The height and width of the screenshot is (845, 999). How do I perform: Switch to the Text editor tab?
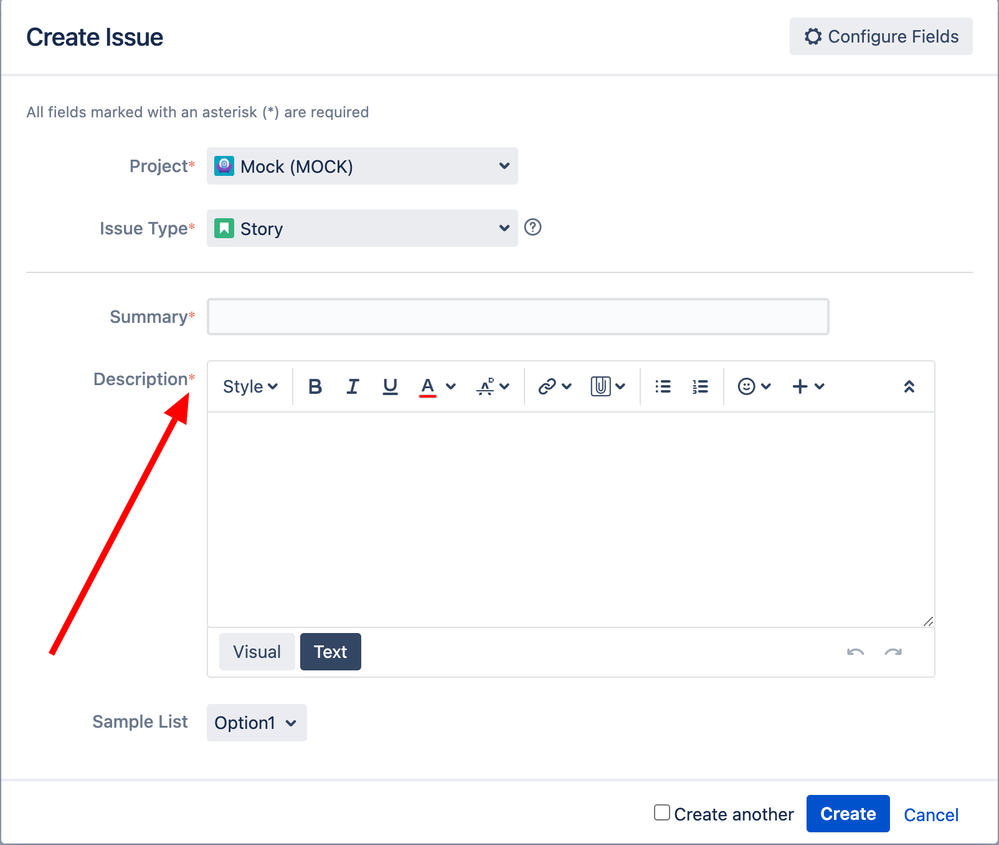(x=330, y=651)
